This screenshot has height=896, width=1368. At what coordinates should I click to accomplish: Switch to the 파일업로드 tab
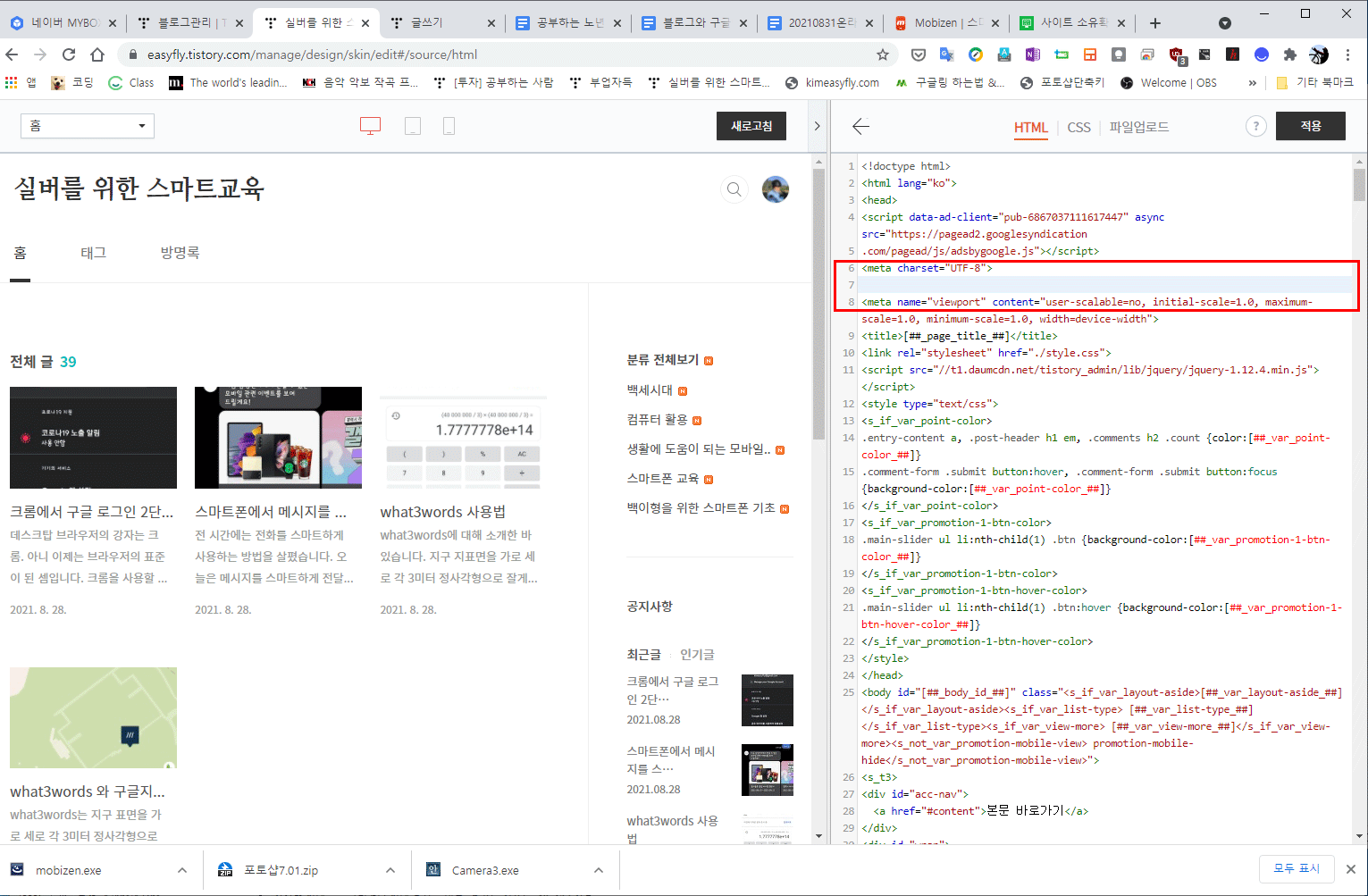1139,128
